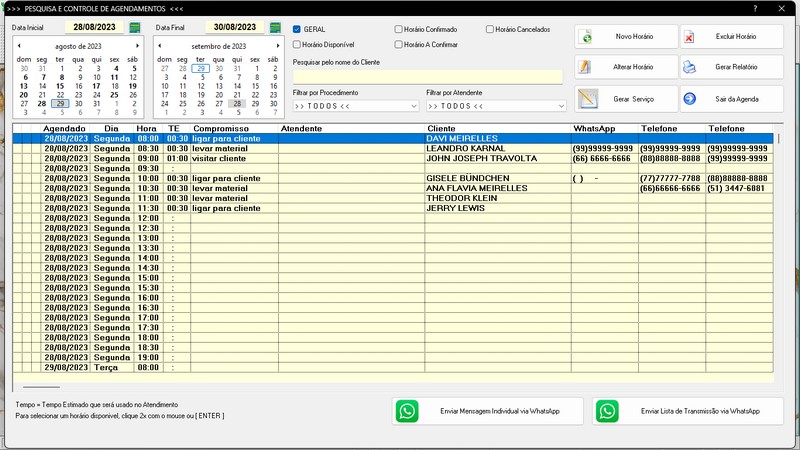Select day 20 in setembro calendar
The height and width of the screenshot is (450, 800).
tap(219, 95)
